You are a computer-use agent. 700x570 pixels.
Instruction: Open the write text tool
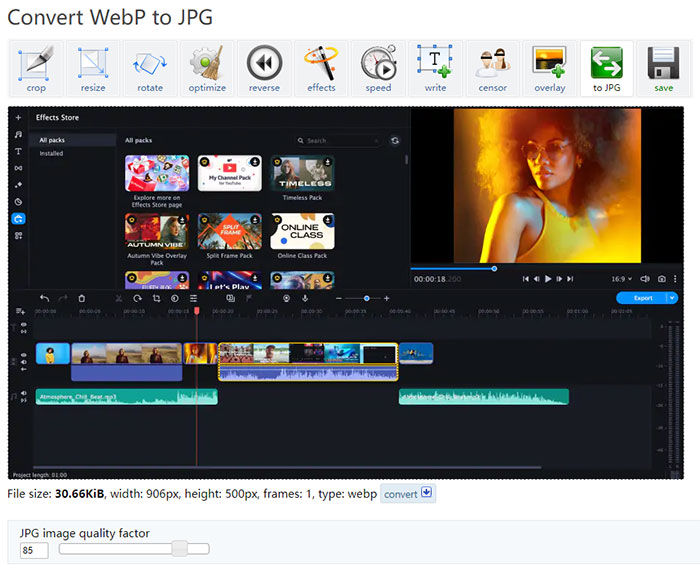point(435,68)
